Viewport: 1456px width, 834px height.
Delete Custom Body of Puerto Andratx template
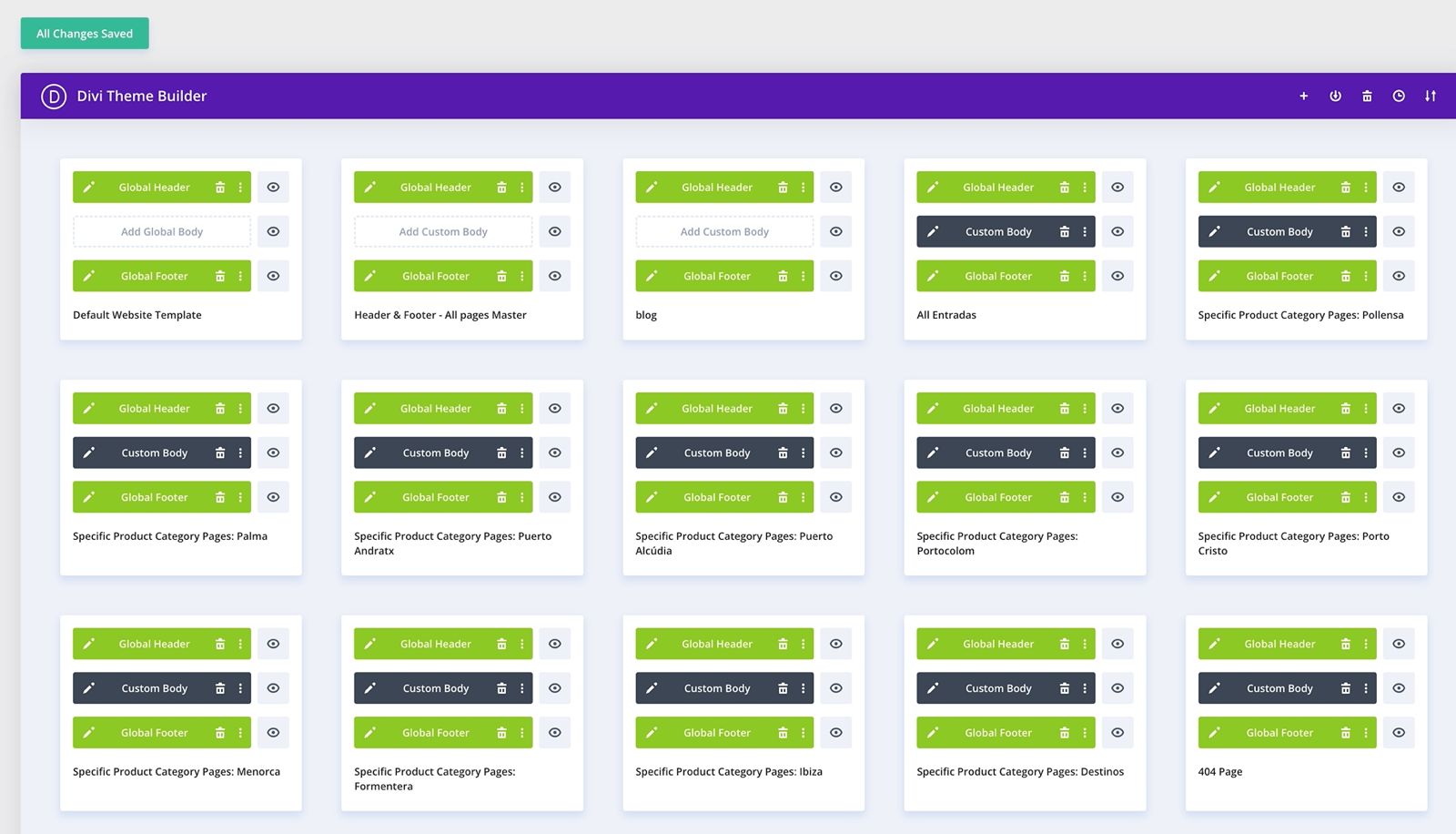(501, 453)
